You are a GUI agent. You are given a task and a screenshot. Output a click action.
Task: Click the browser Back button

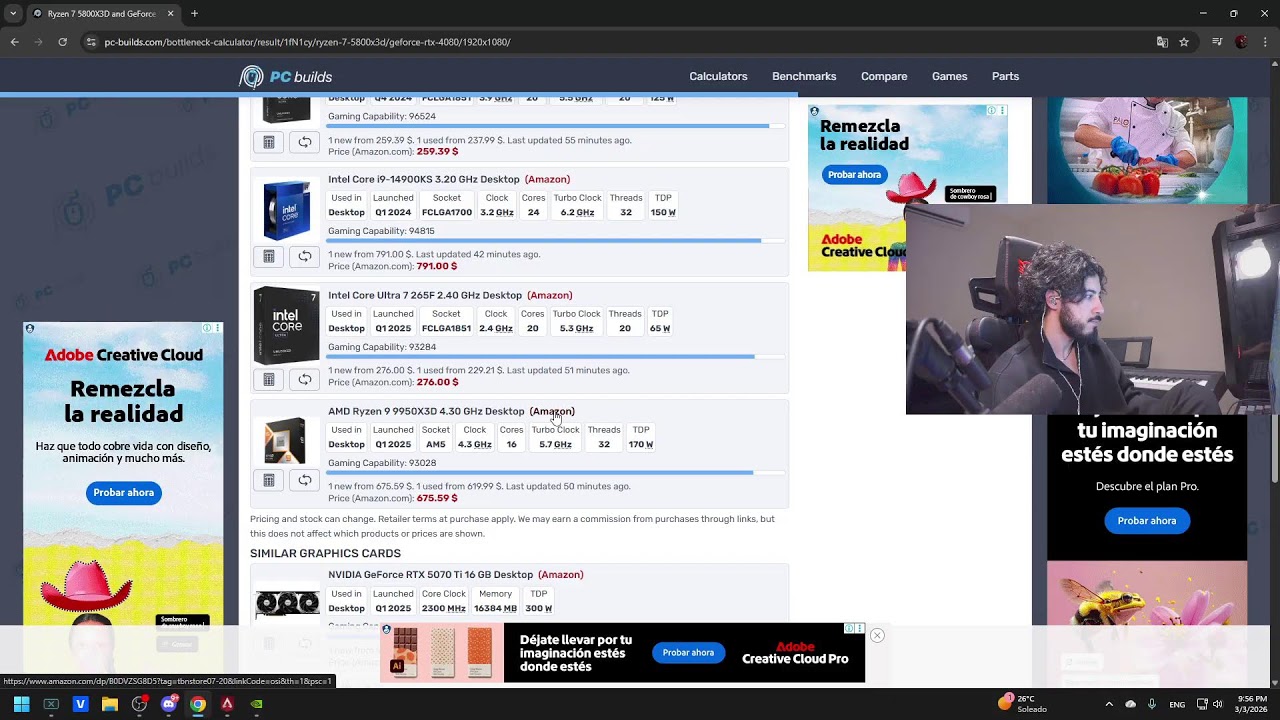coord(14,42)
